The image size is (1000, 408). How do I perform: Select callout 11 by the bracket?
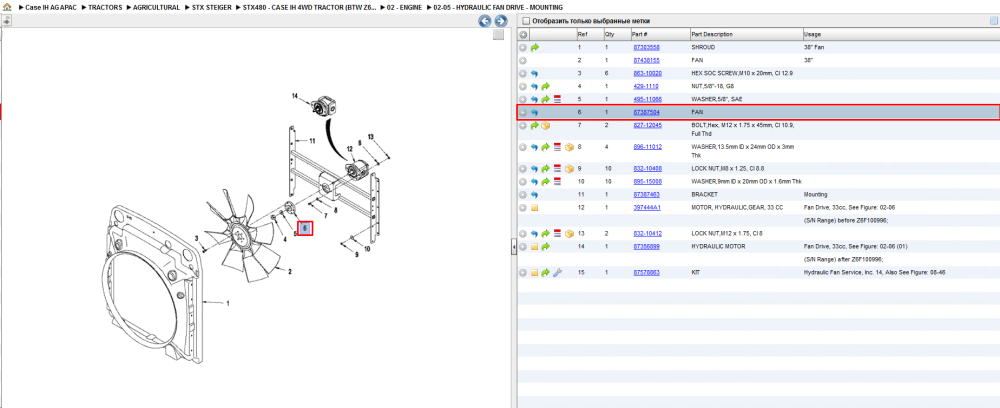tap(312, 141)
